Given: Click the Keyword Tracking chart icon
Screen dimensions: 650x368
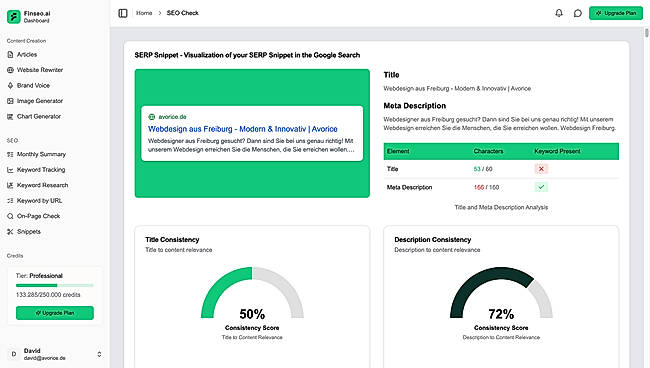Looking at the screenshot, I should click(x=10, y=169).
